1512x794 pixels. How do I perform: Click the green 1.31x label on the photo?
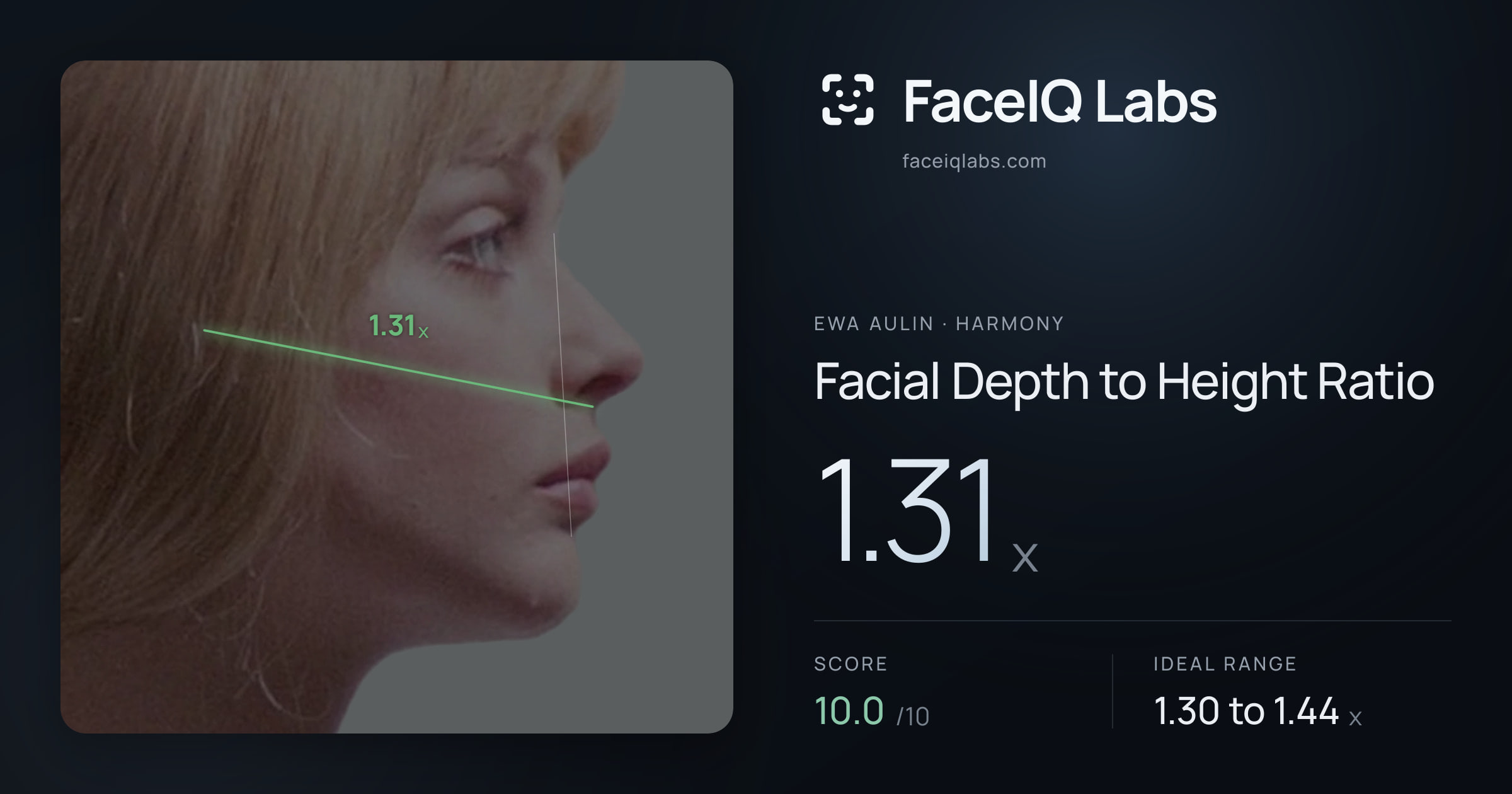tap(398, 326)
